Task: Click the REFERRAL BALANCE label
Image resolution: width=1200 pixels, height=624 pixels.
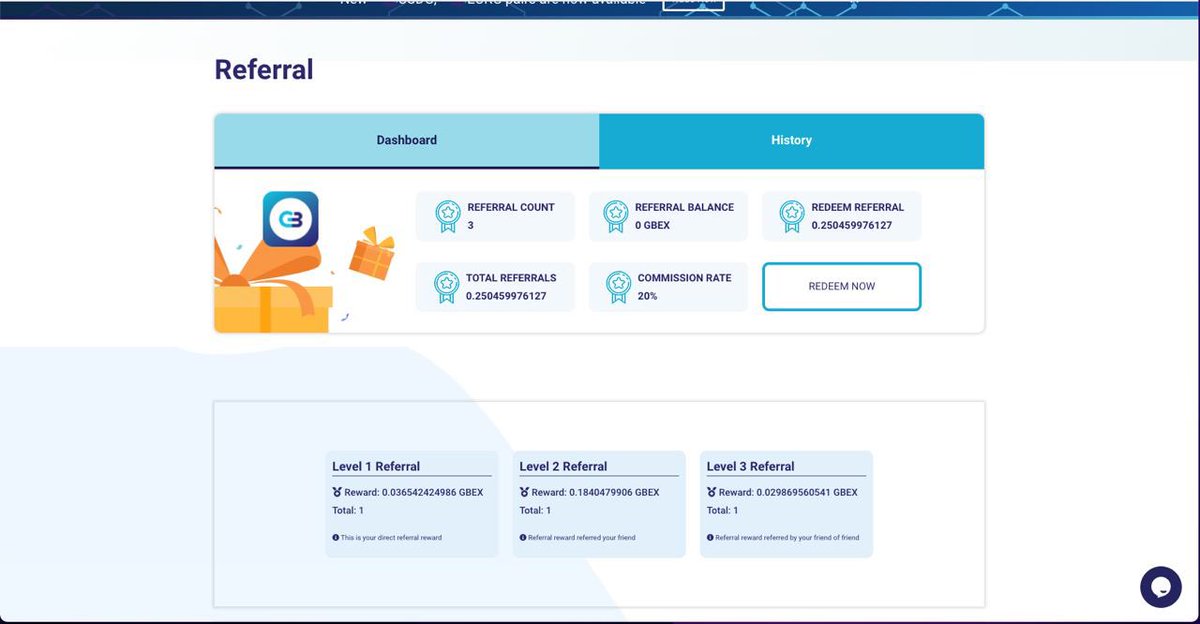Action: coord(684,207)
